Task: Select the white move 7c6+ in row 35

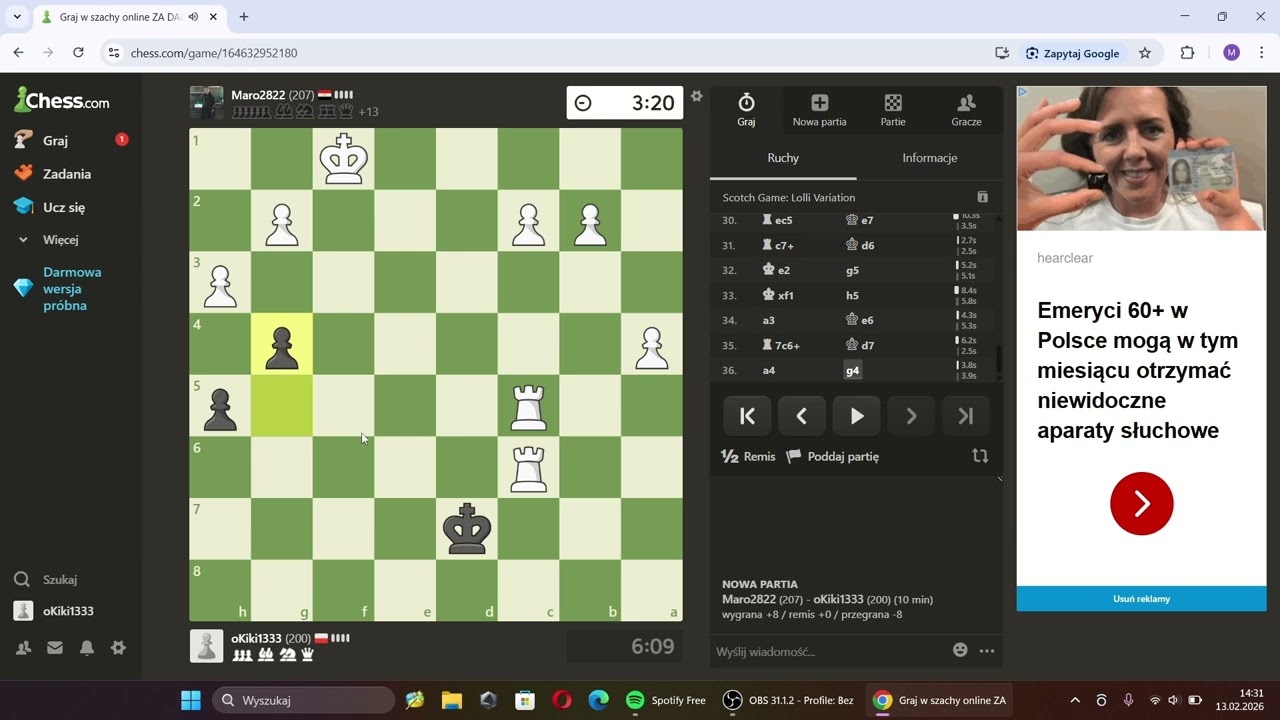Action: pyautogui.click(x=782, y=345)
